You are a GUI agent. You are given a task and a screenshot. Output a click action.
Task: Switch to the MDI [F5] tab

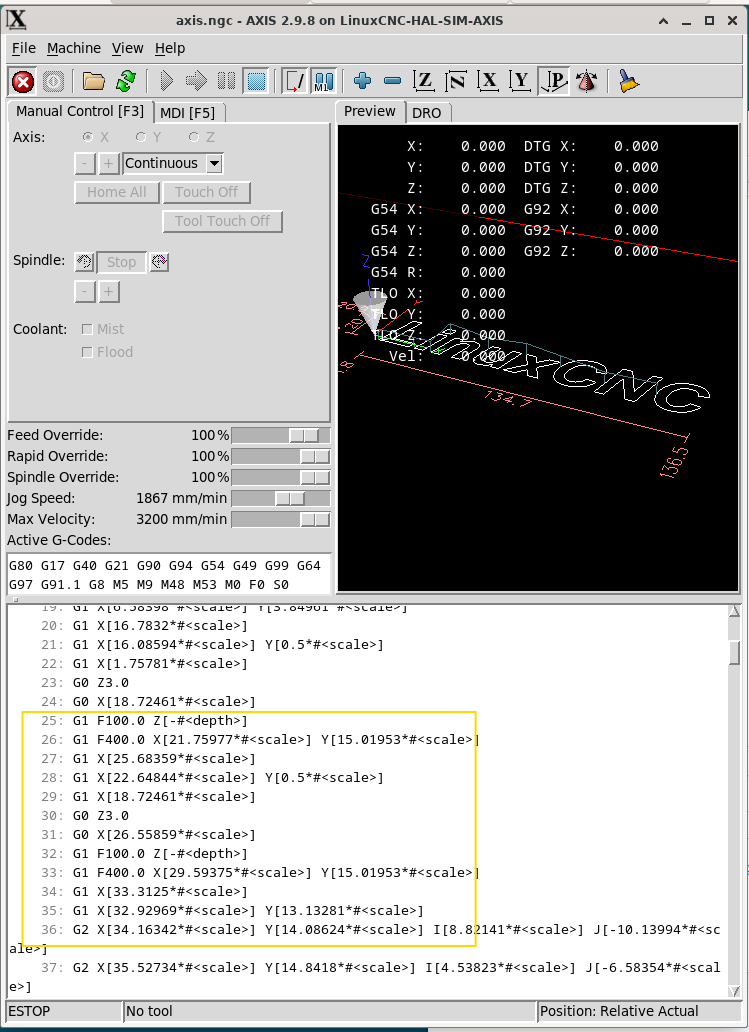coord(188,112)
